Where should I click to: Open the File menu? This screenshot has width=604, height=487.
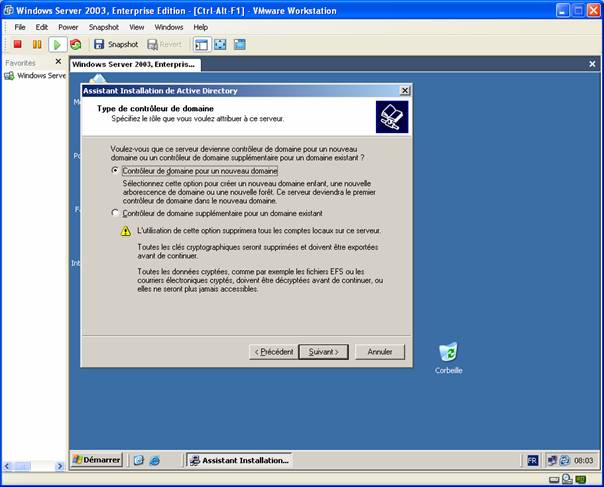[20, 27]
